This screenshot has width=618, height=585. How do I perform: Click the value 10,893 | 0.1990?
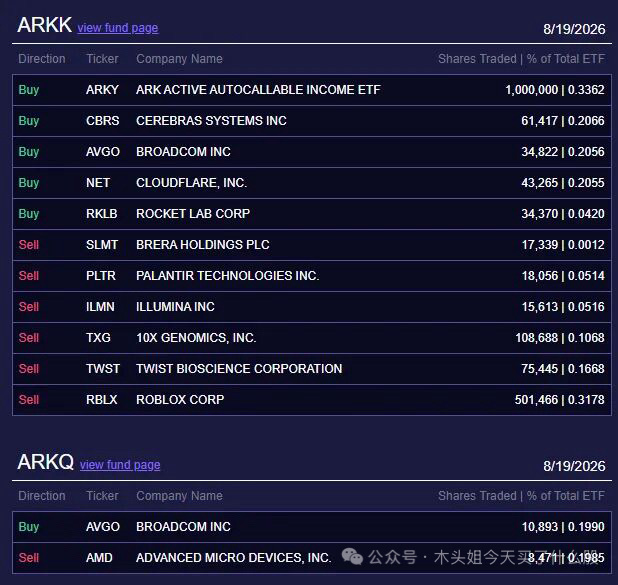coord(563,527)
